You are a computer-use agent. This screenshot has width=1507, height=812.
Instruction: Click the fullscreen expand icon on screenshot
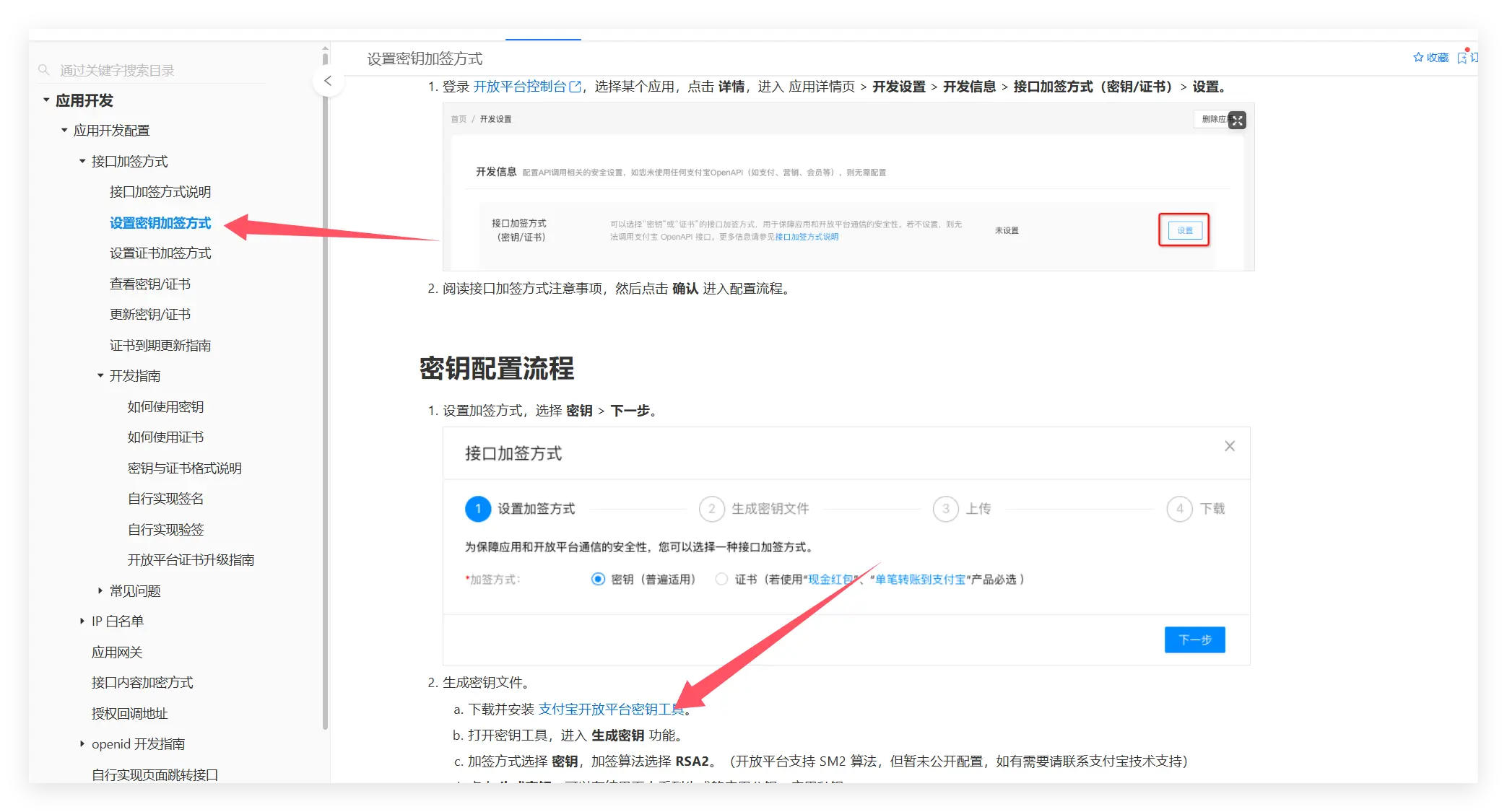point(1237,121)
